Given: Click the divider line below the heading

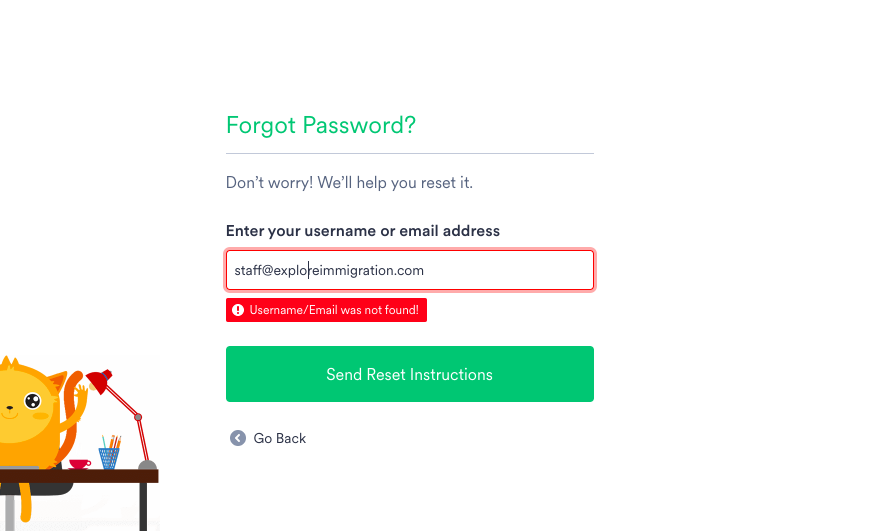Looking at the screenshot, I should tap(409, 154).
